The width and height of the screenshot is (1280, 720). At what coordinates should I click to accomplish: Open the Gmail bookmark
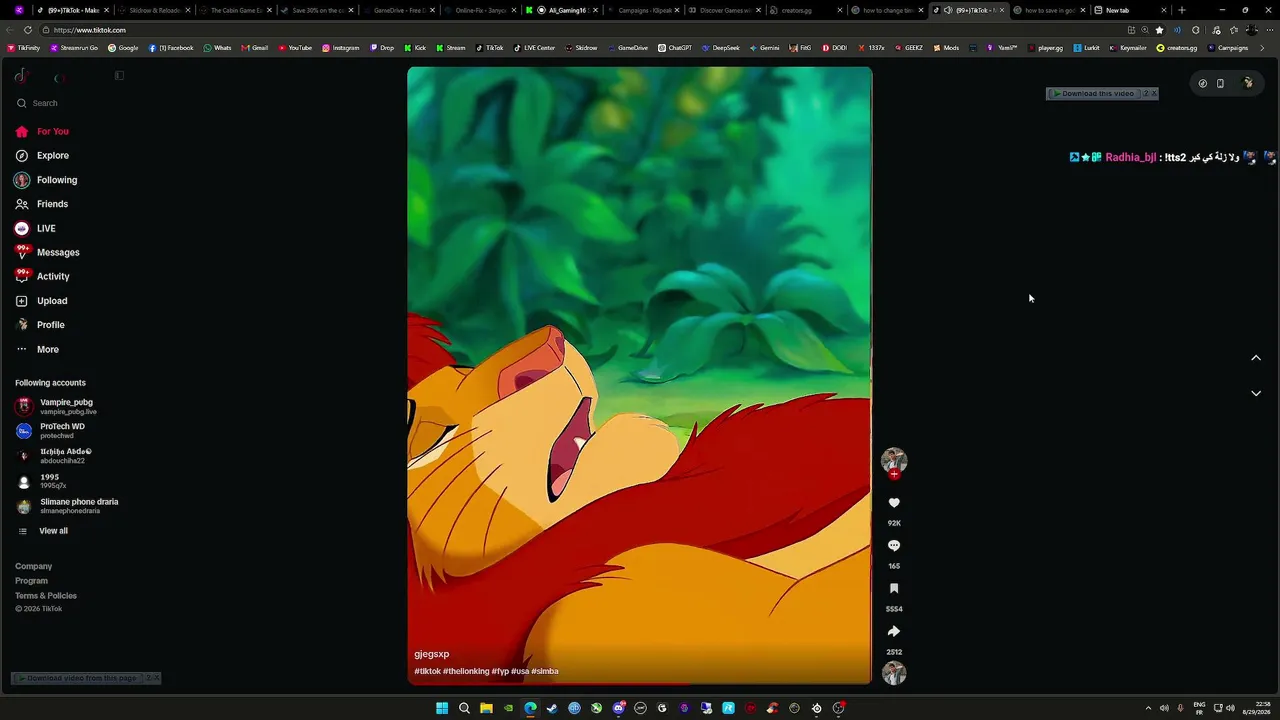click(254, 48)
